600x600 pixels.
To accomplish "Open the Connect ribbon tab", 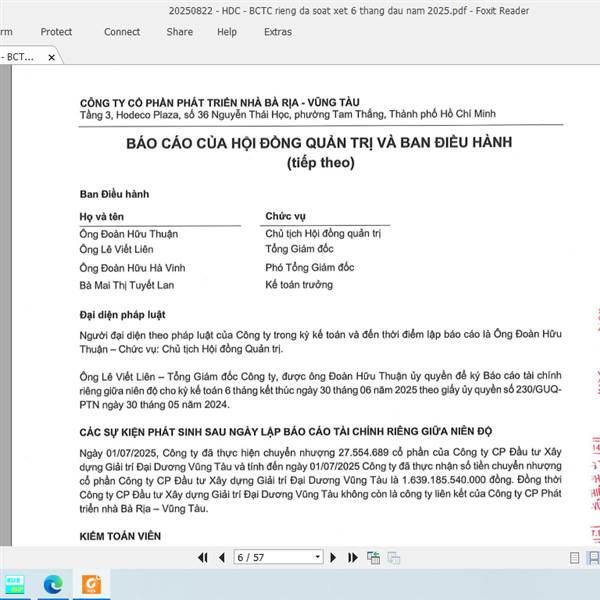I will [x=122, y=32].
